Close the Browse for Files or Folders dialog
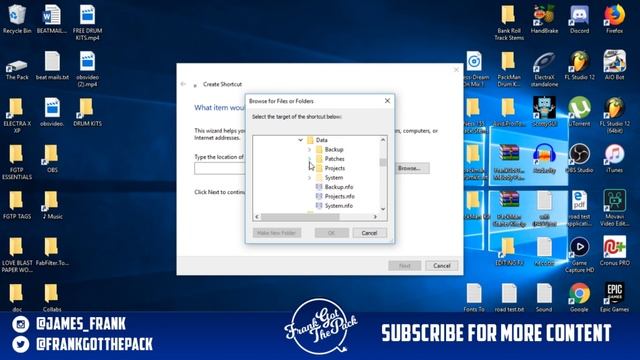This screenshot has height=360, width=640. (387, 101)
